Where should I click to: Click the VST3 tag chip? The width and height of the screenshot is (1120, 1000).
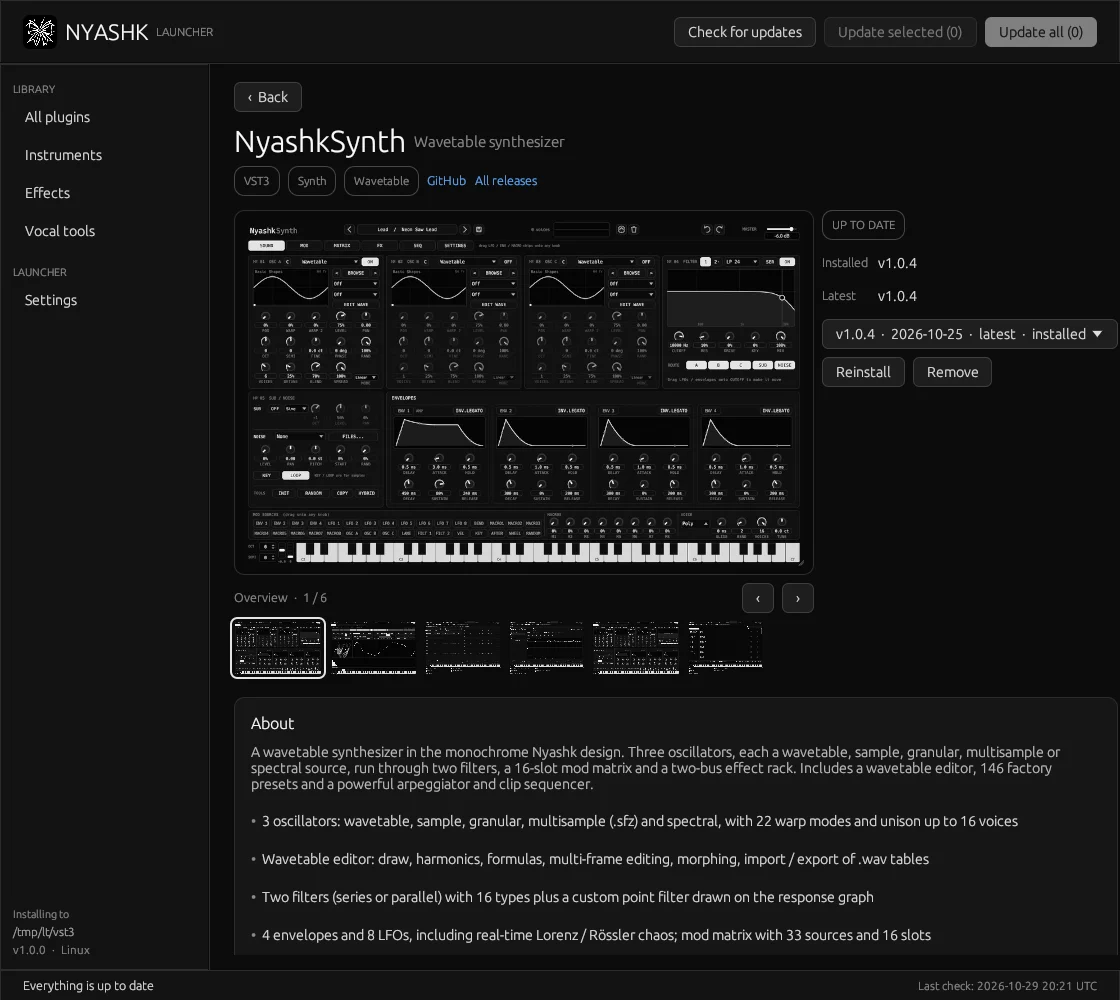tap(256, 181)
